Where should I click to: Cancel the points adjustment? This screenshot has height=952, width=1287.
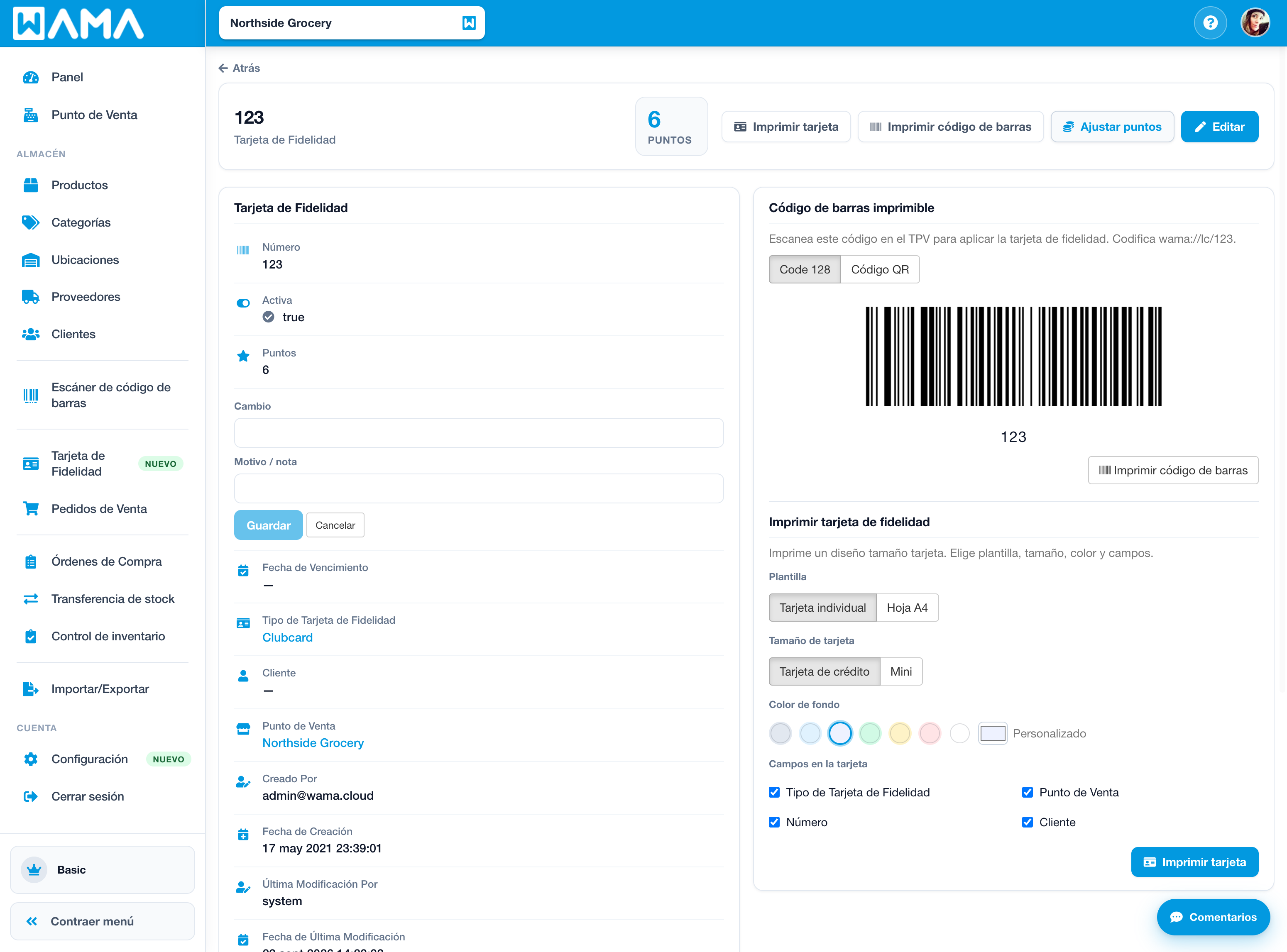(x=335, y=525)
